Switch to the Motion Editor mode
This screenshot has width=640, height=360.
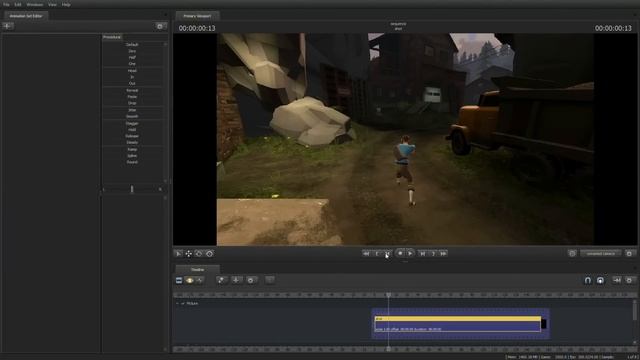click(189, 280)
